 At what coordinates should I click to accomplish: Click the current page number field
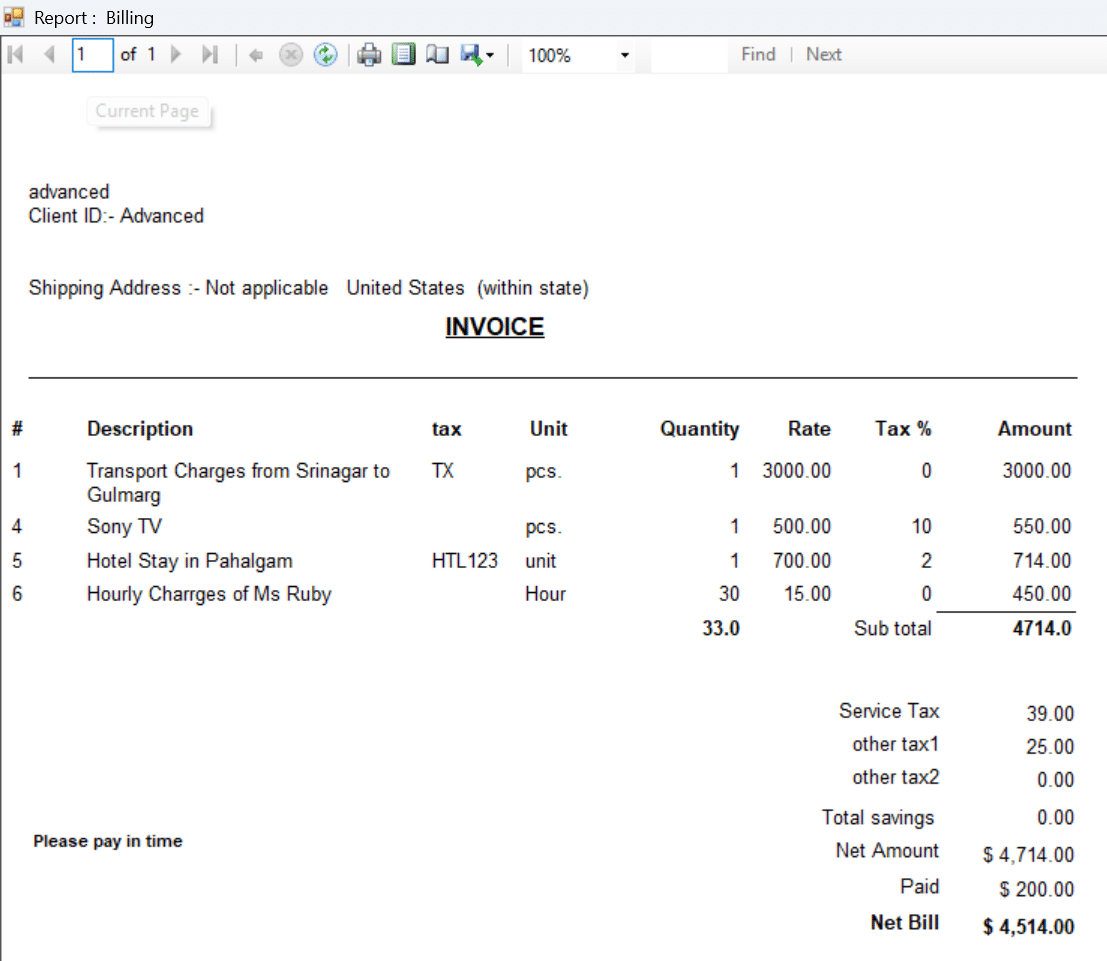[92, 55]
